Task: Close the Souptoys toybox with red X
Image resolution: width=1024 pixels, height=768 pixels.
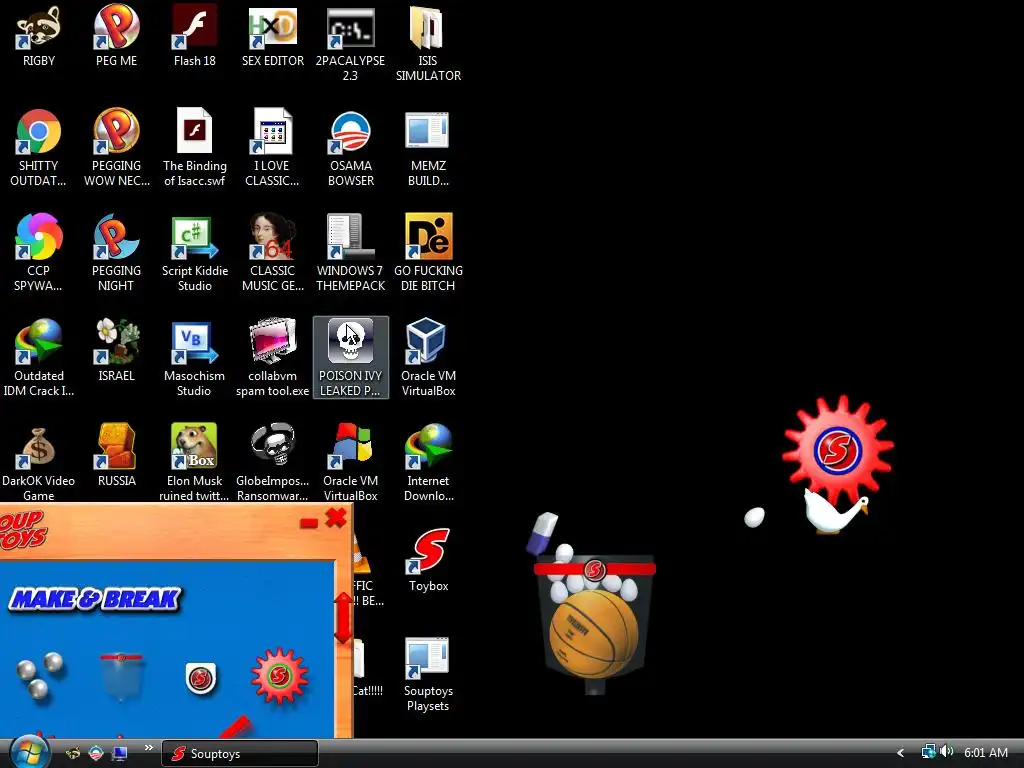Action: click(336, 518)
